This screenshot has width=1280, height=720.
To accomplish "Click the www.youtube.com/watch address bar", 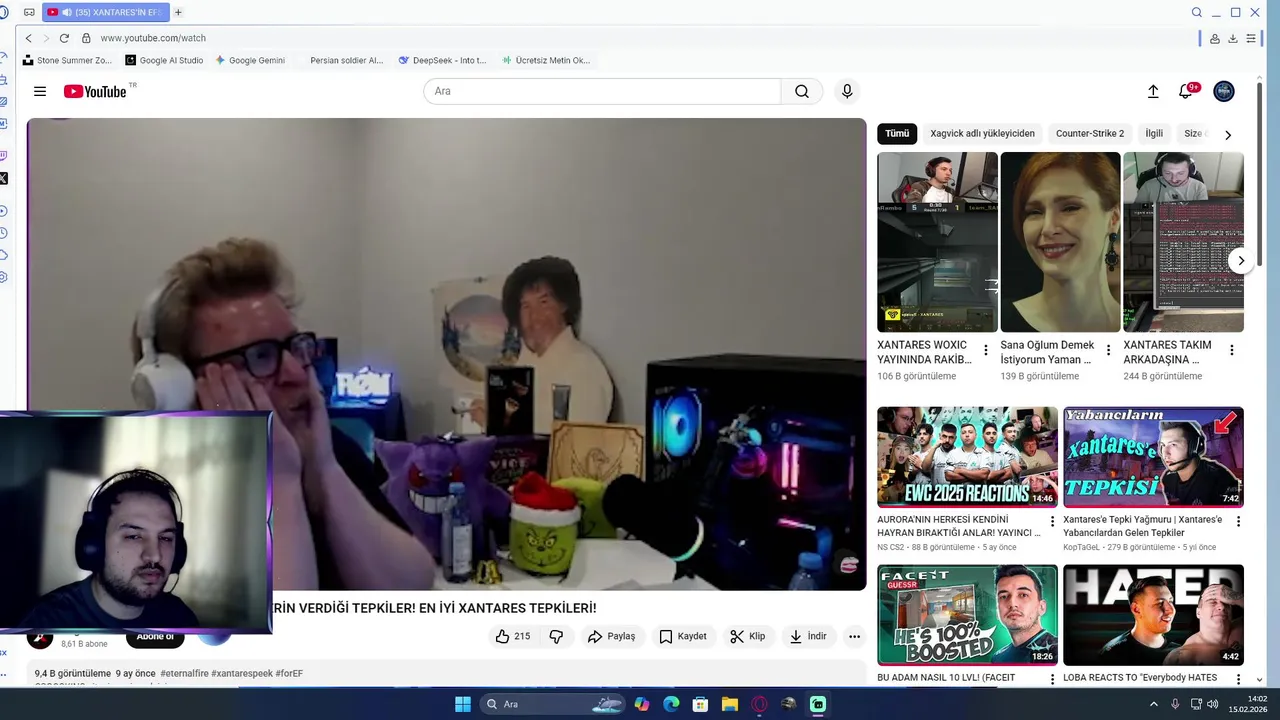I will tap(153, 38).
